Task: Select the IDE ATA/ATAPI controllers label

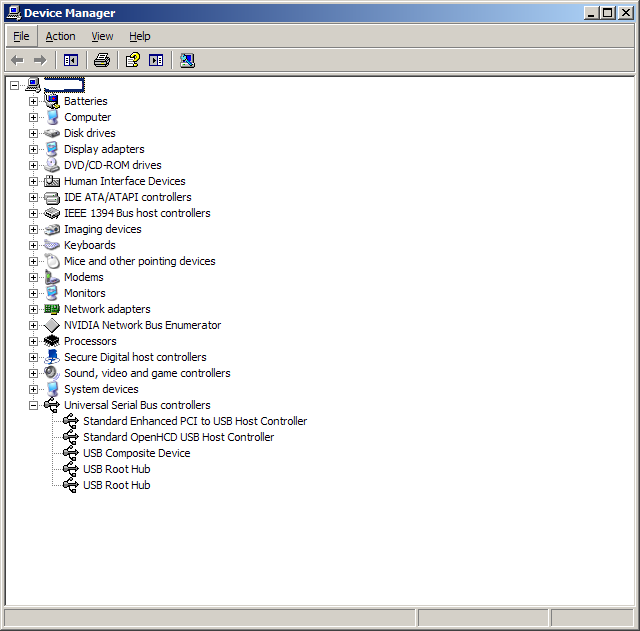Action: [x=128, y=197]
